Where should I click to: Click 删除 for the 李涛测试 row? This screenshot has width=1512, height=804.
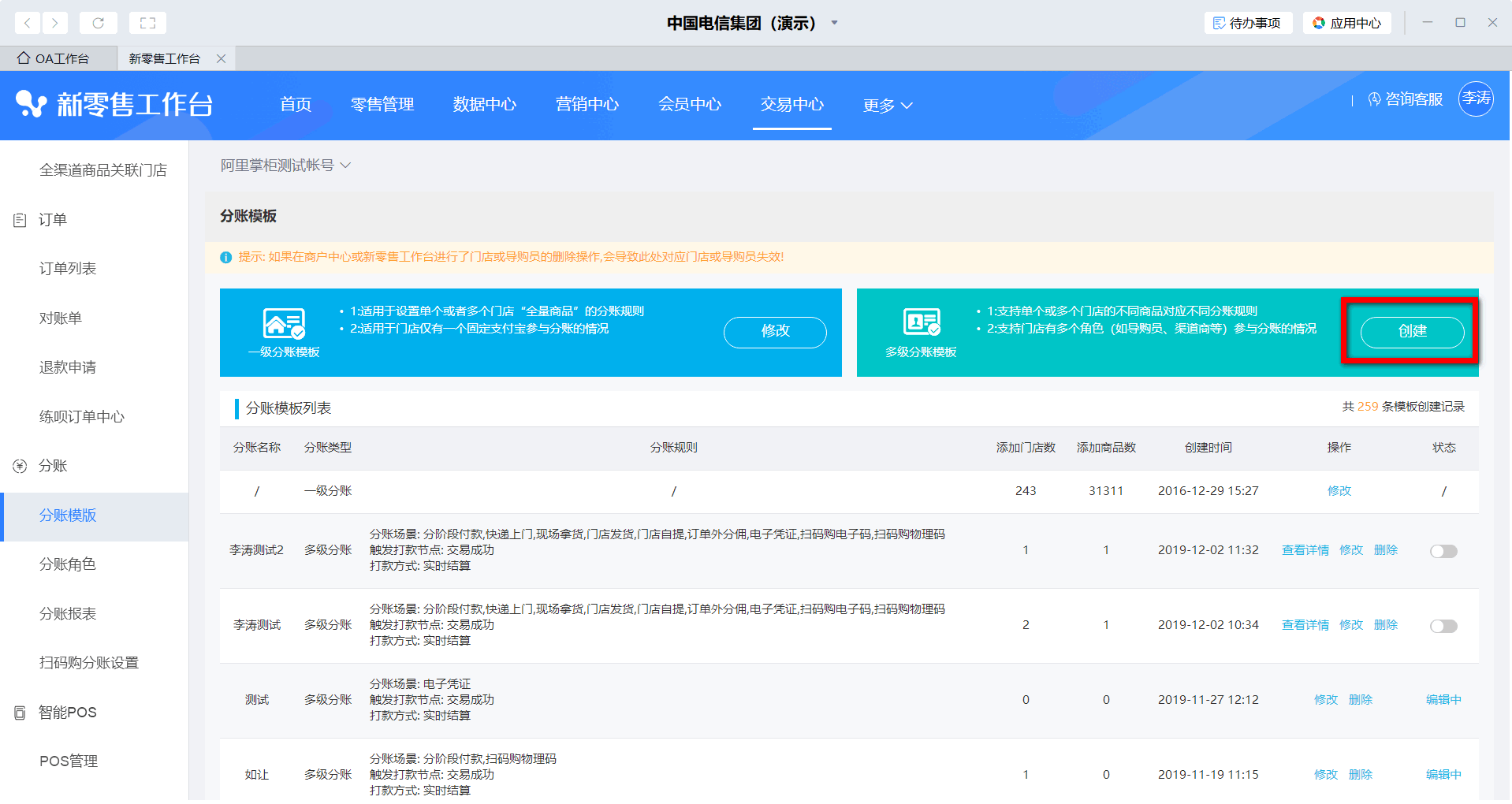tap(1386, 625)
